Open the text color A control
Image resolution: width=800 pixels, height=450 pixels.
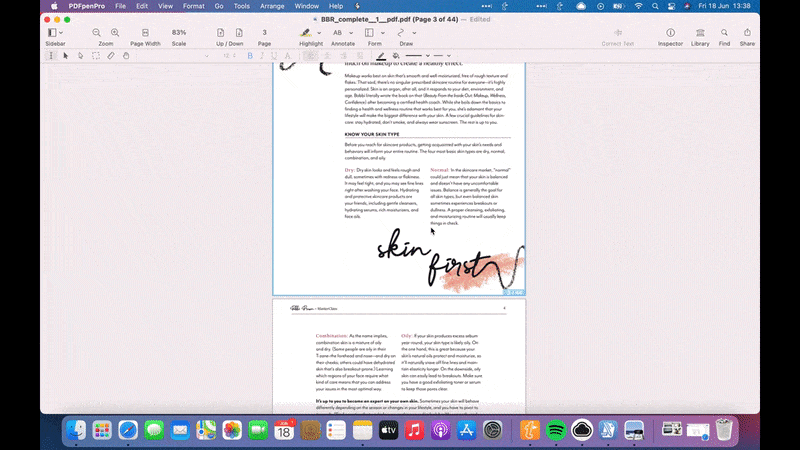coord(288,56)
